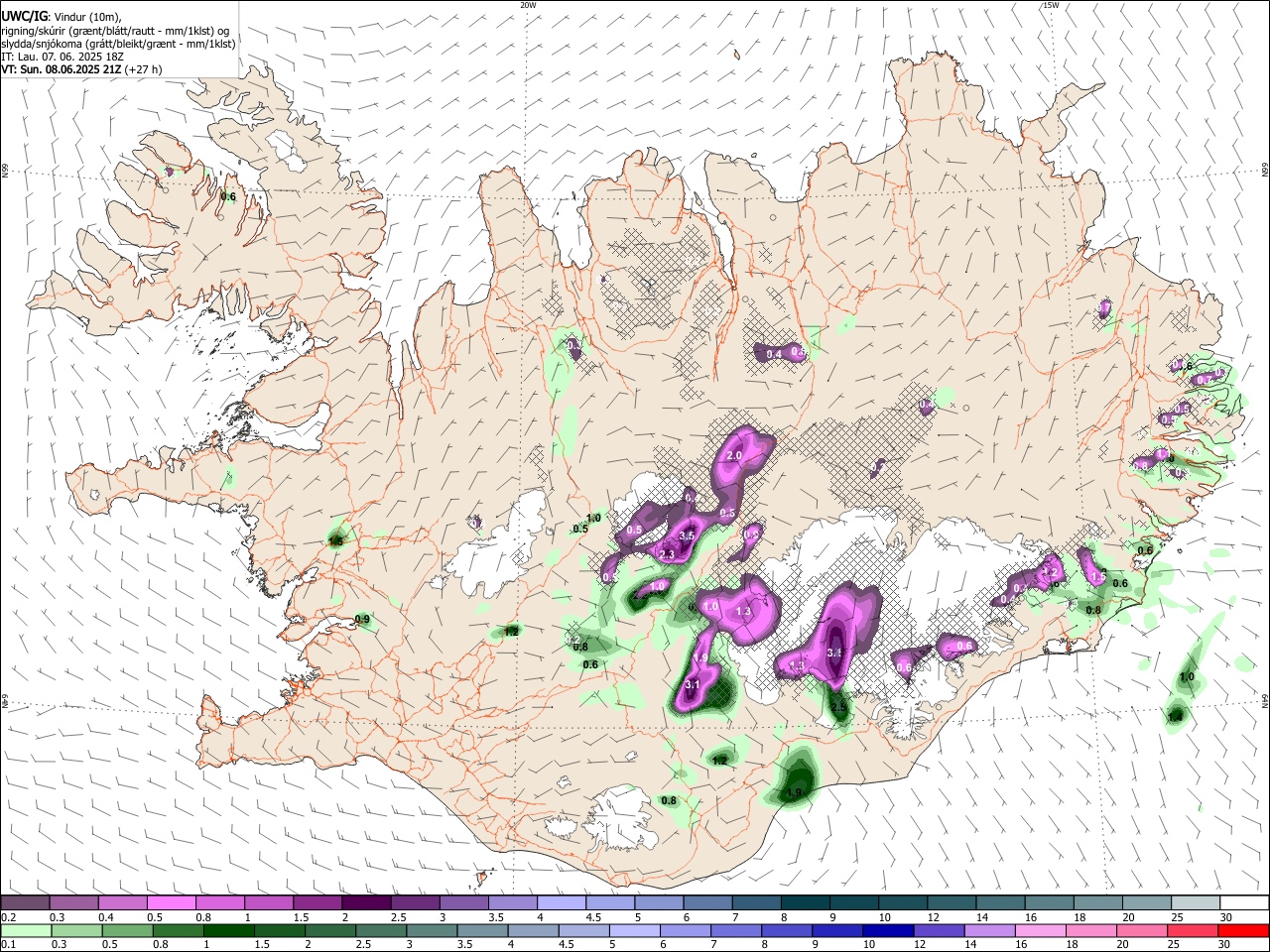Click the 'VT: Sun. 08.06.2025 21Z' valid time
Screen dimensions: 1270x952
62,69
